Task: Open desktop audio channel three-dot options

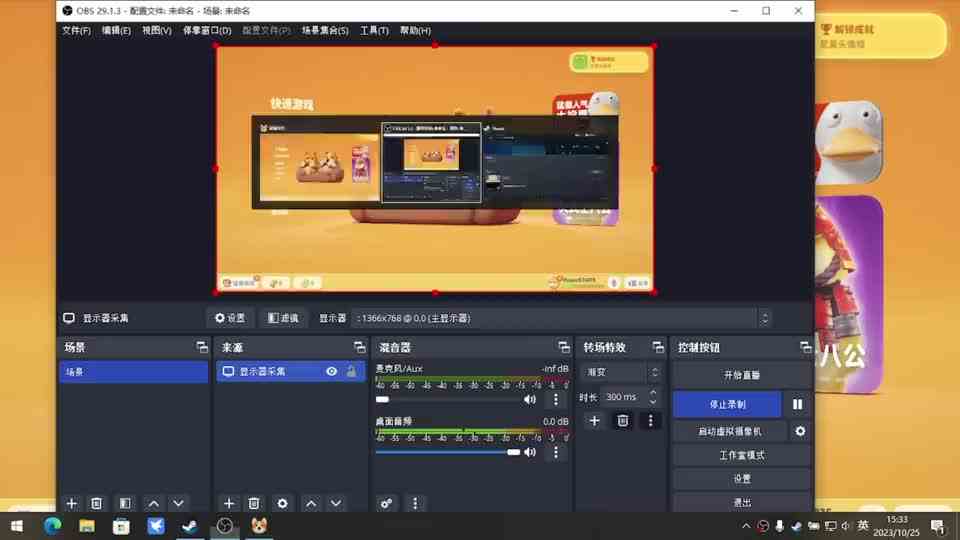Action: [555, 452]
